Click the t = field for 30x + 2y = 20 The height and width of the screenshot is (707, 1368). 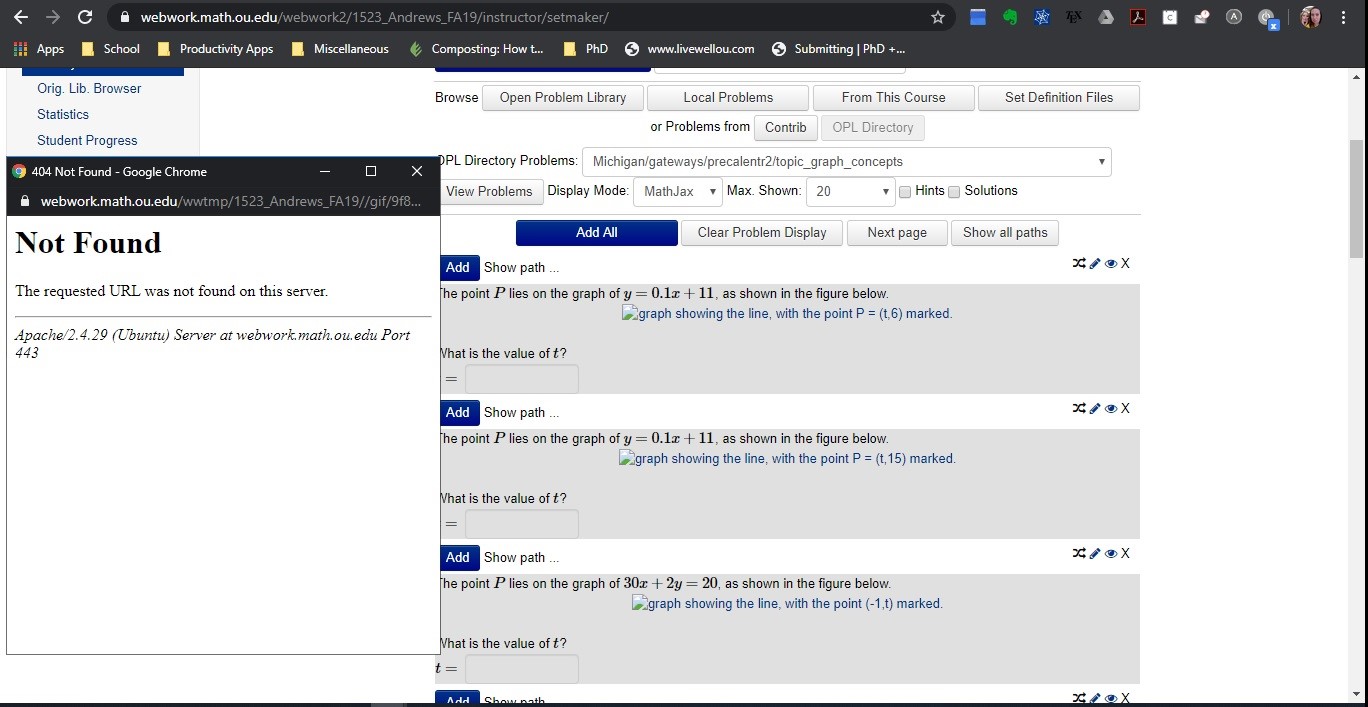pyautogui.click(x=521, y=670)
